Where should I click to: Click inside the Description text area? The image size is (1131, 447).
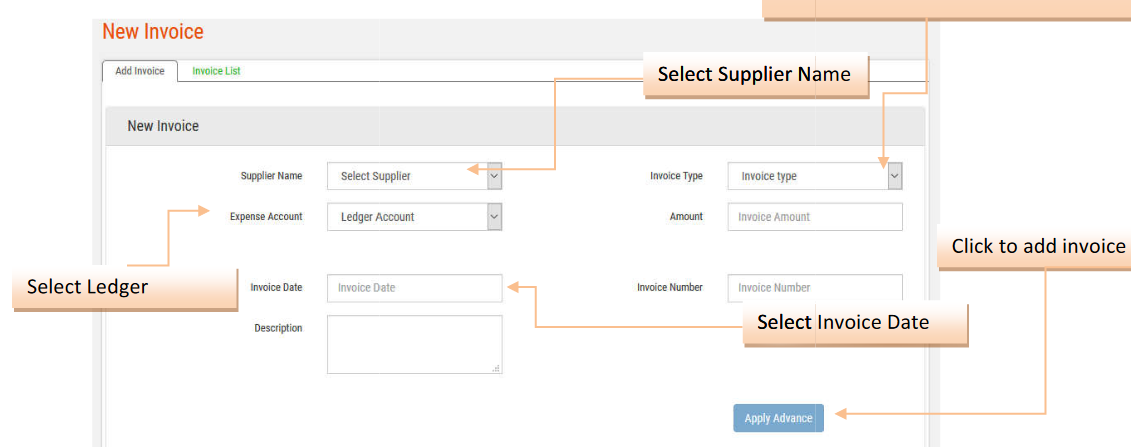click(414, 344)
